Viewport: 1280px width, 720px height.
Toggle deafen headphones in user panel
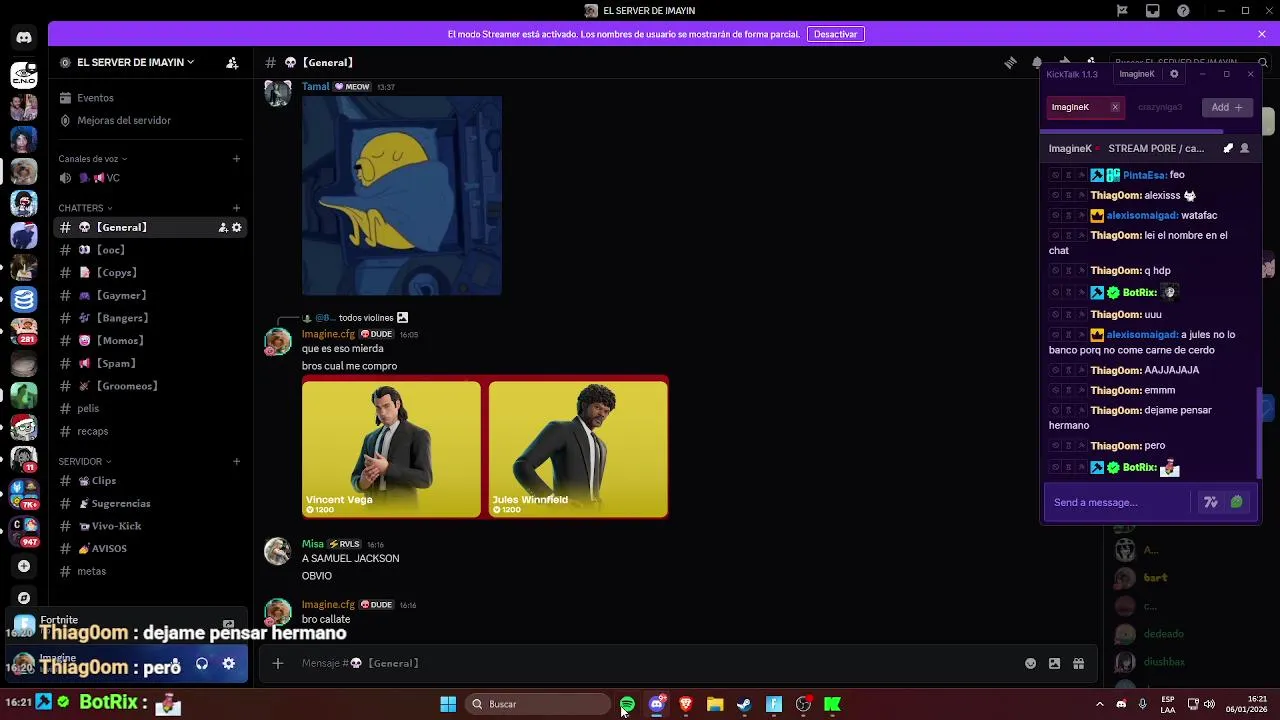pos(202,663)
